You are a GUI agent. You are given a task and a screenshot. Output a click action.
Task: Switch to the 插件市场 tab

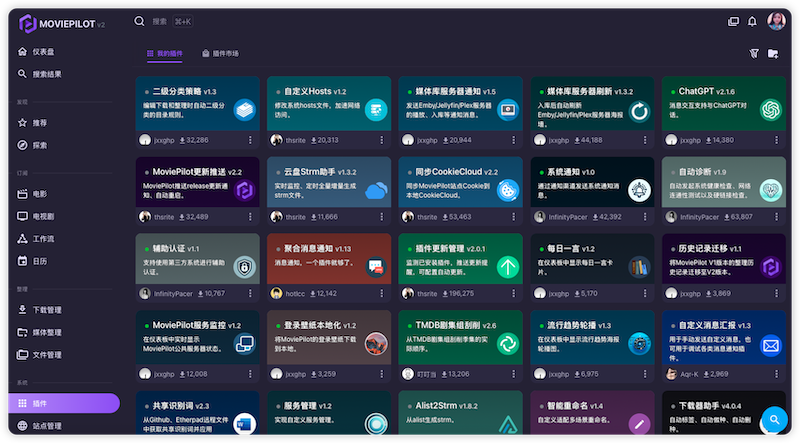point(220,54)
